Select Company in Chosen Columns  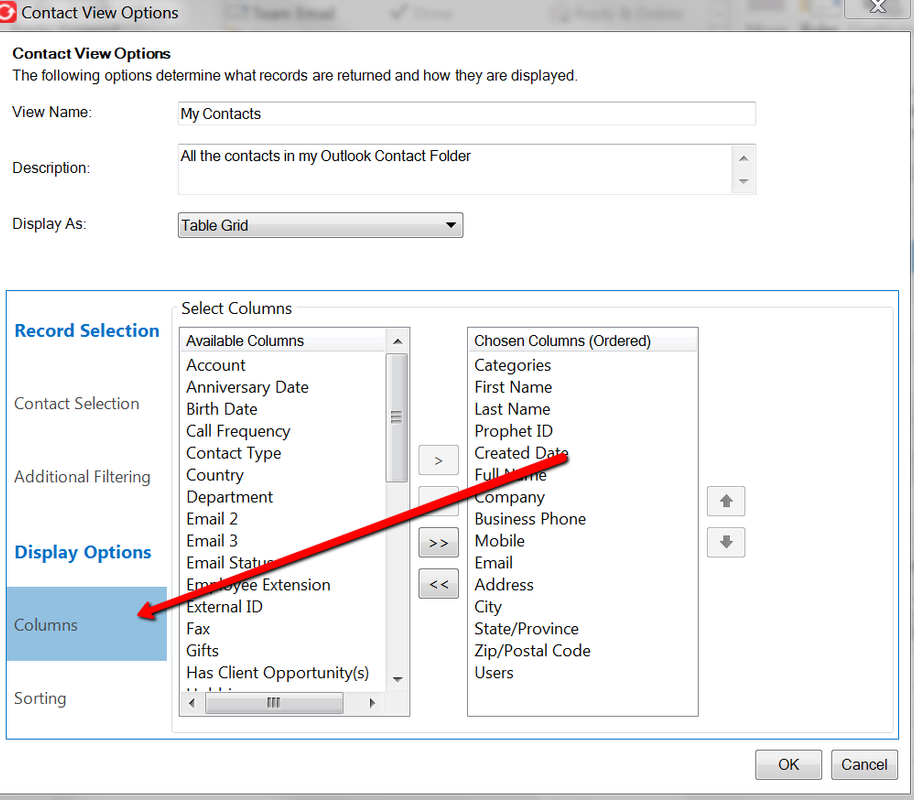(509, 497)
